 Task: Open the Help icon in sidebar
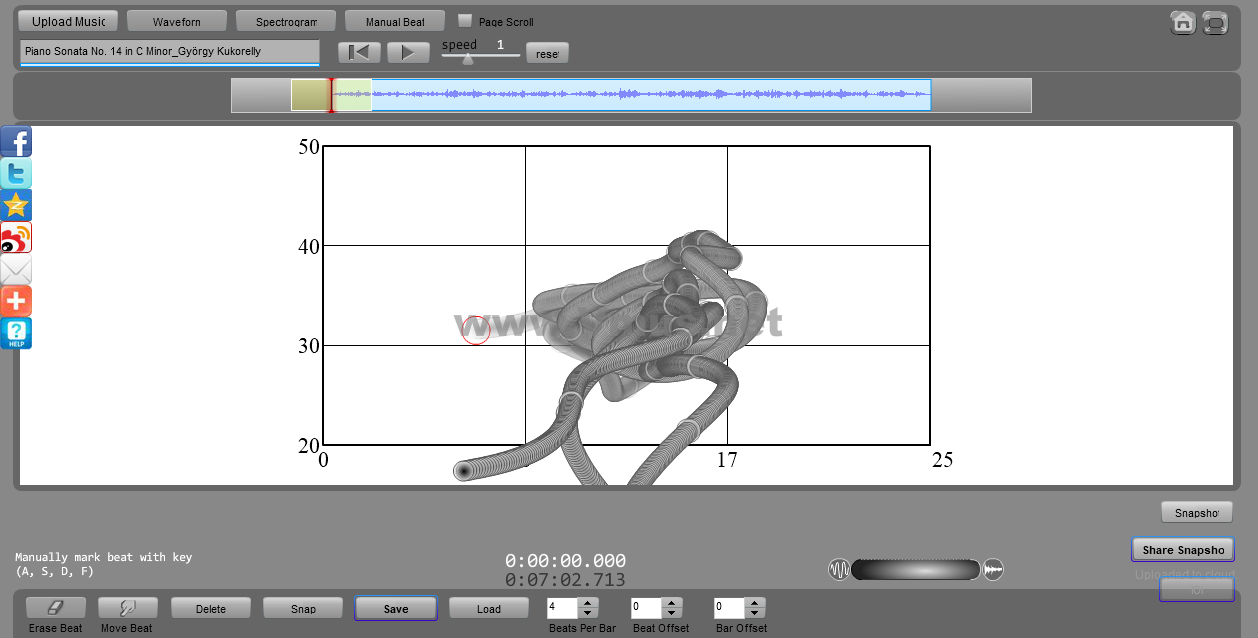click(x=16, y=333)
